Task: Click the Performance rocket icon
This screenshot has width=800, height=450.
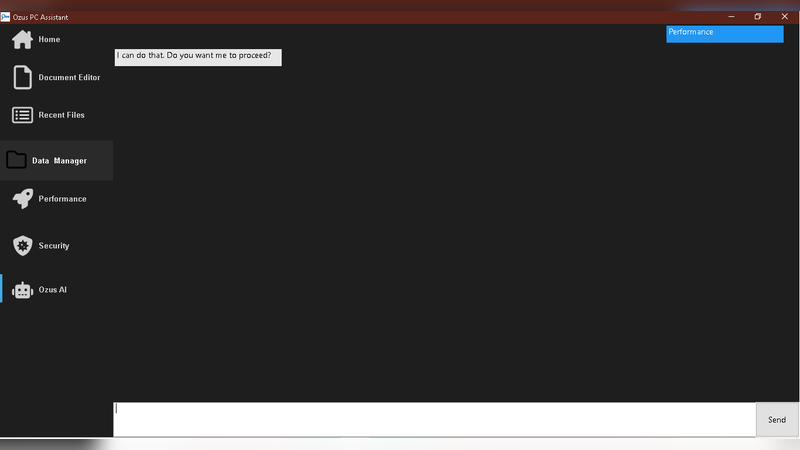Action: 22,199
